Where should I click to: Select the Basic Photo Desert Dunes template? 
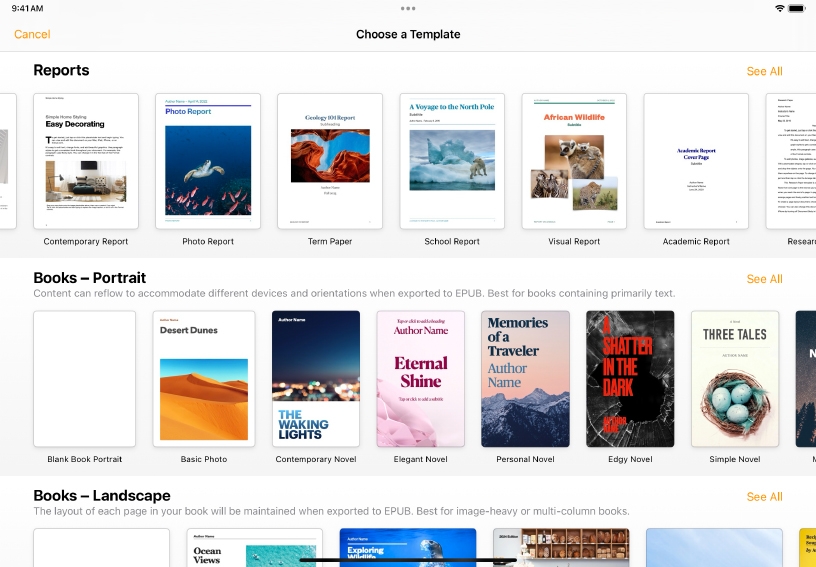[x=203, y=378]
